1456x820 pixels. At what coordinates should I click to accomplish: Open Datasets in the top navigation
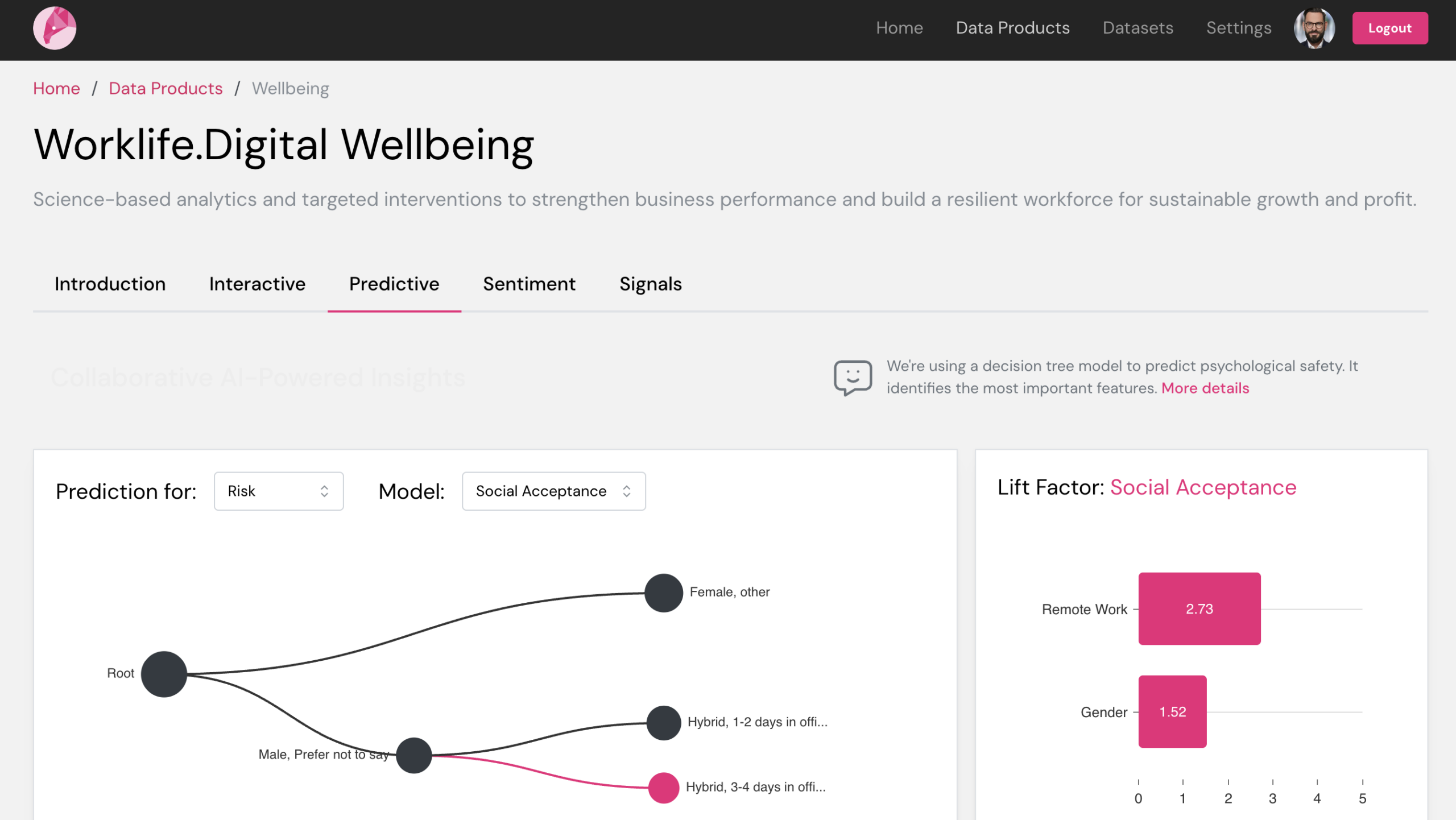pos(1137,28)
